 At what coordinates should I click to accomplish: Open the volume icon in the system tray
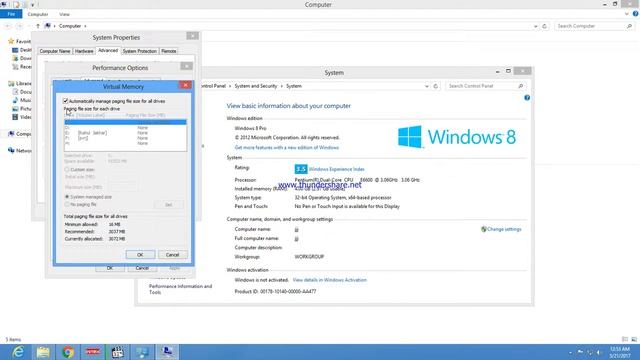[x=599, y=352]
